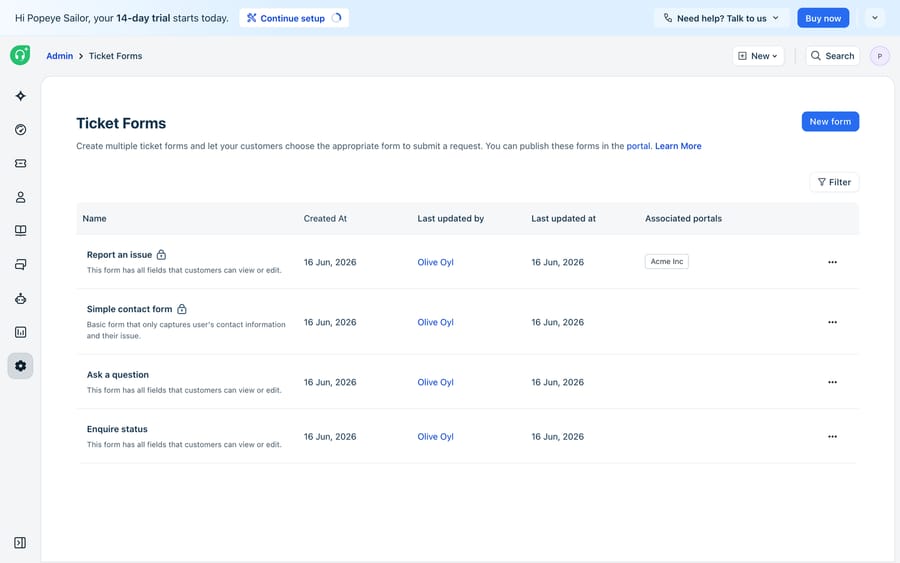The image size is (900, 563).
Task: Create a New form
Action: point(830,122)
